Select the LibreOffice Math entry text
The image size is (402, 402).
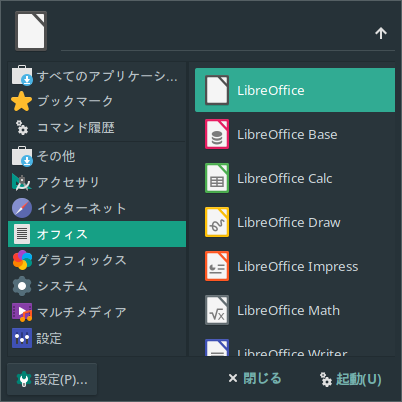pyautogui.click(x=288, y=310)
